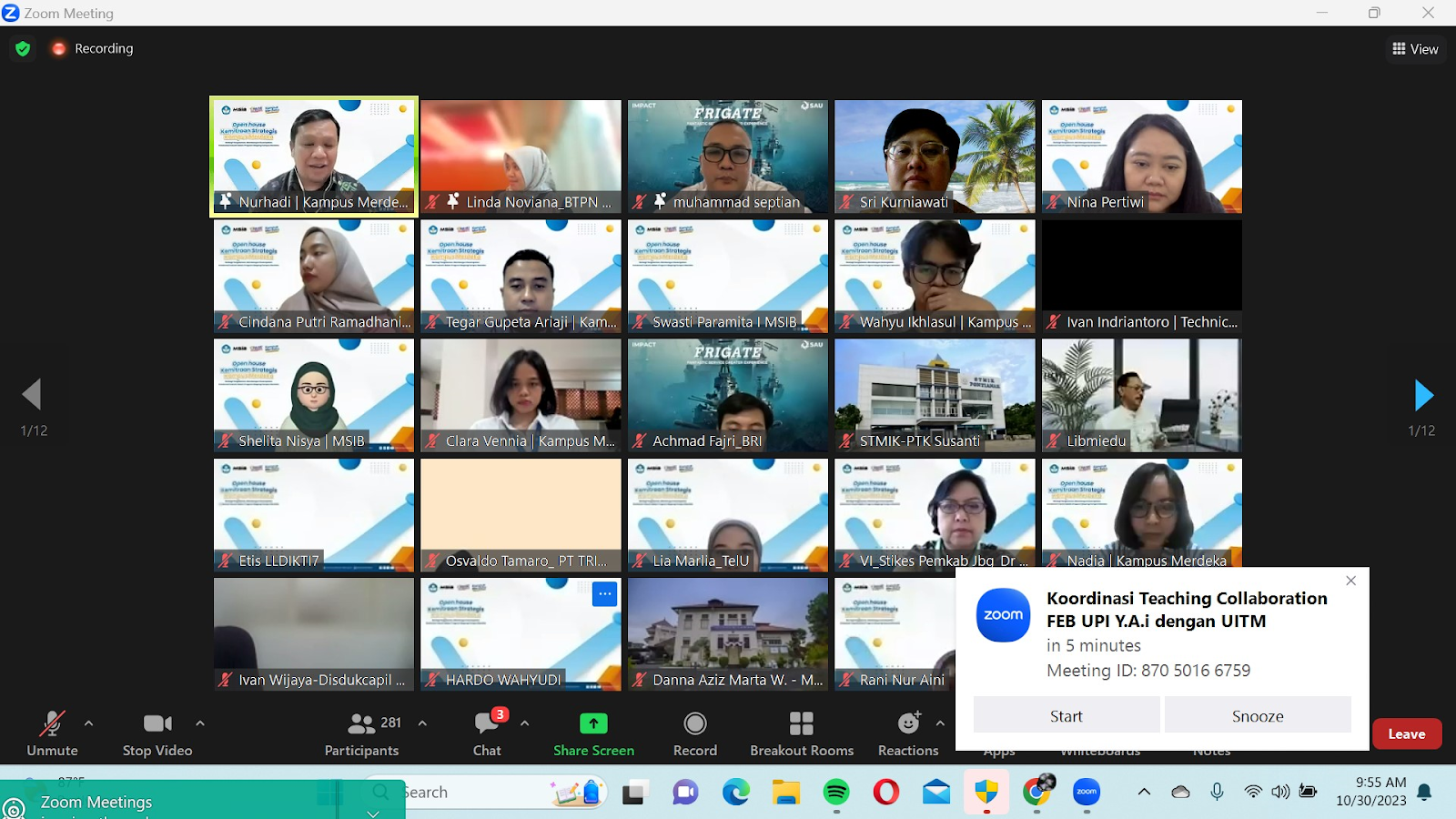Open volume control in system tray

[1280, 792]
